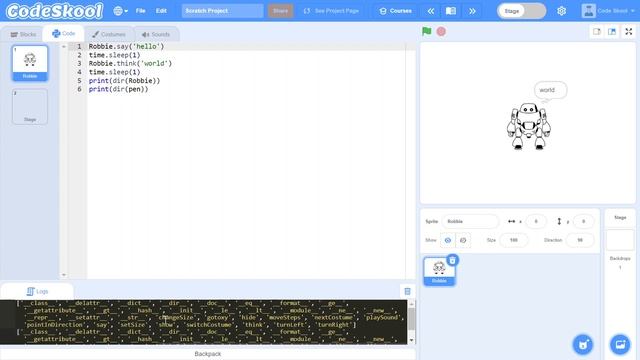The image size is (640, 360).
Task: Click code line Robbie.think('world')
Action: [130, 64]
